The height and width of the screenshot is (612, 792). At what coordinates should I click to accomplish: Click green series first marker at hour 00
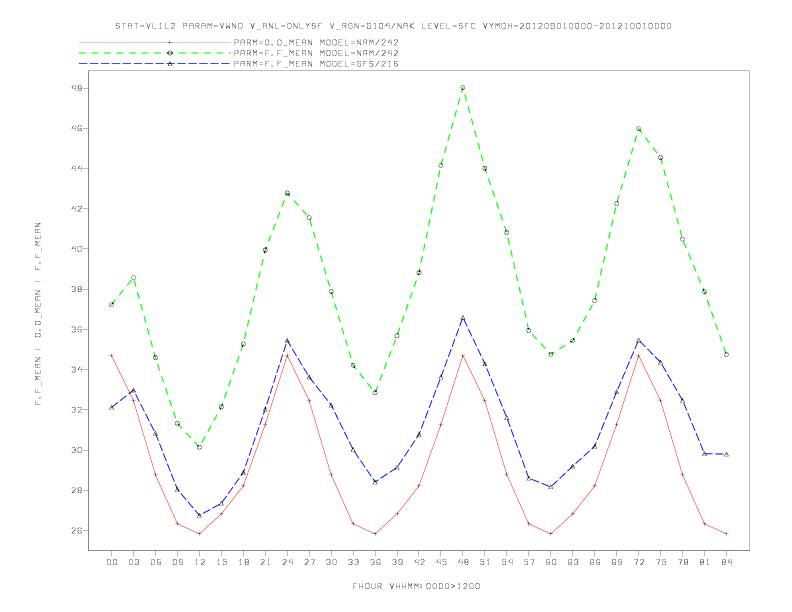112,304
